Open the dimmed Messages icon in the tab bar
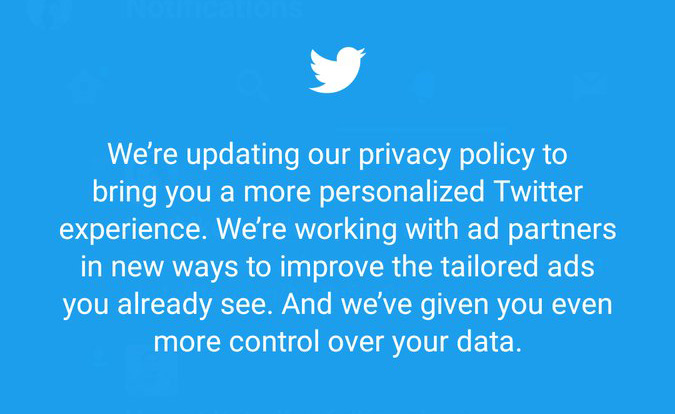This screenshot has height=414, width=675. [590, 87]
